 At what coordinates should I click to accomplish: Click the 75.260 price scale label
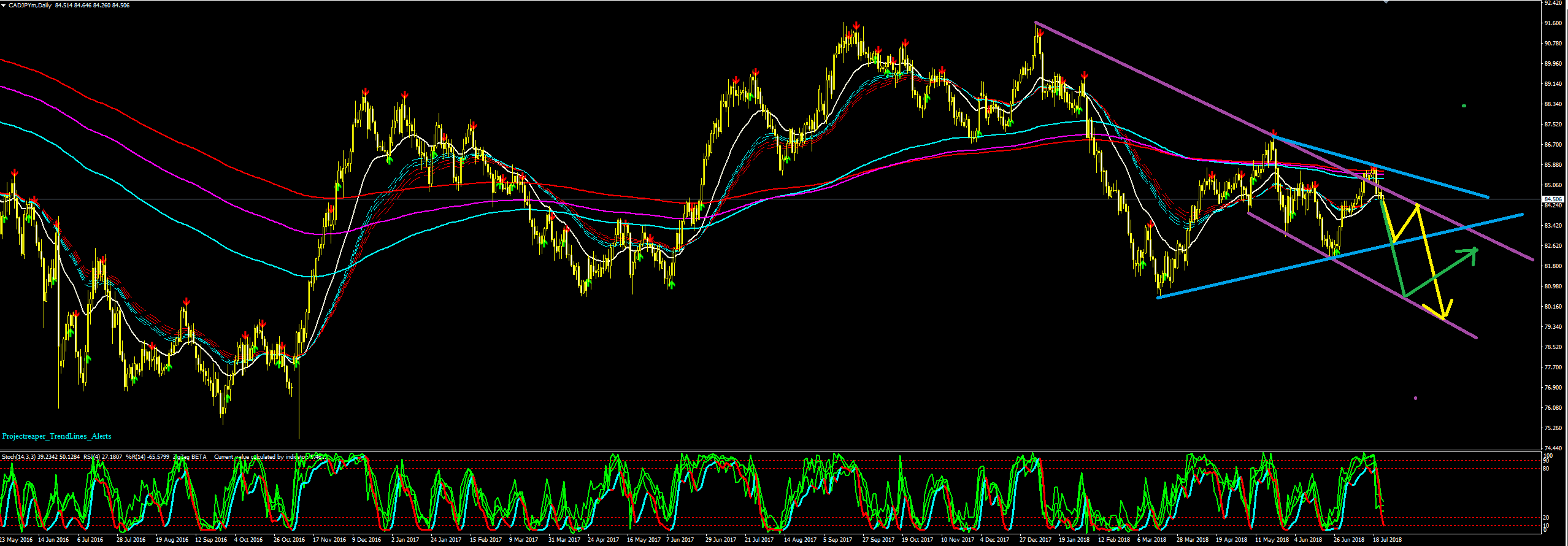point(1553,428)
